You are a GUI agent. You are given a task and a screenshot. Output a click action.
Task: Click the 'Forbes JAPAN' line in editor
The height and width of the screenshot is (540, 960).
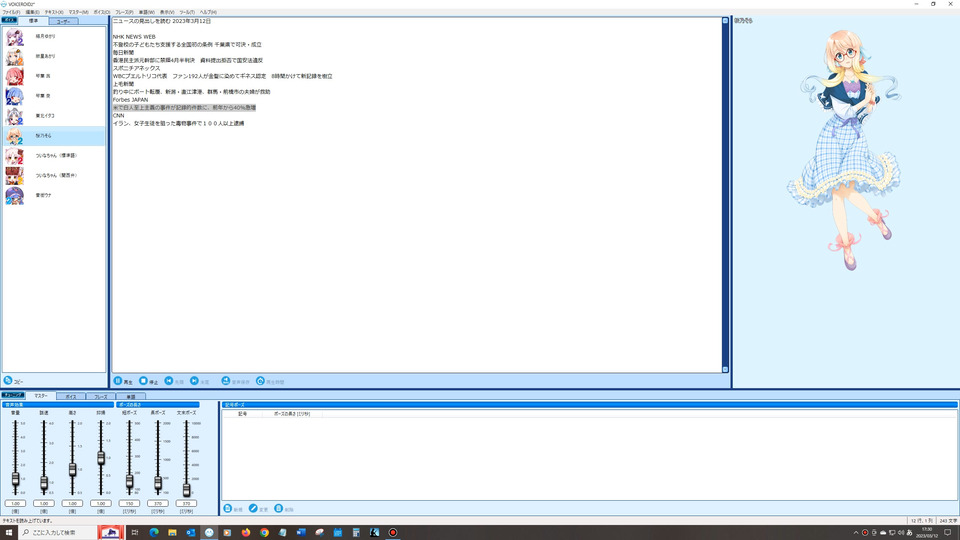click(130, 100)
